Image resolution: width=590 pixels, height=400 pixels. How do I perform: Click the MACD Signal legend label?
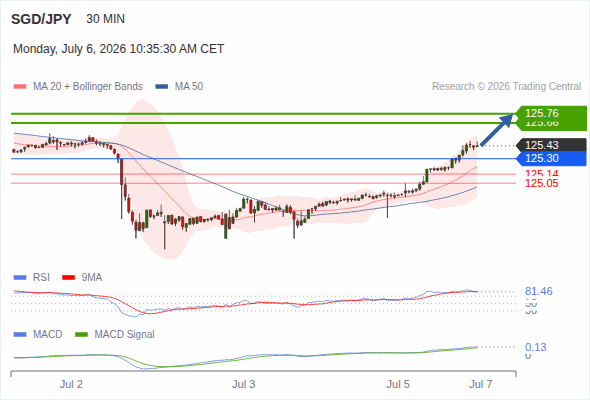point(125,334)
